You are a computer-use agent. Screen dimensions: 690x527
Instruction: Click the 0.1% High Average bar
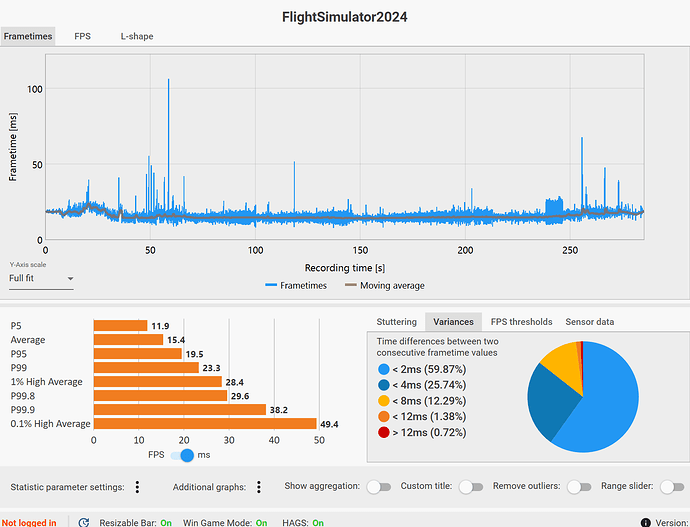coord(205,424)
